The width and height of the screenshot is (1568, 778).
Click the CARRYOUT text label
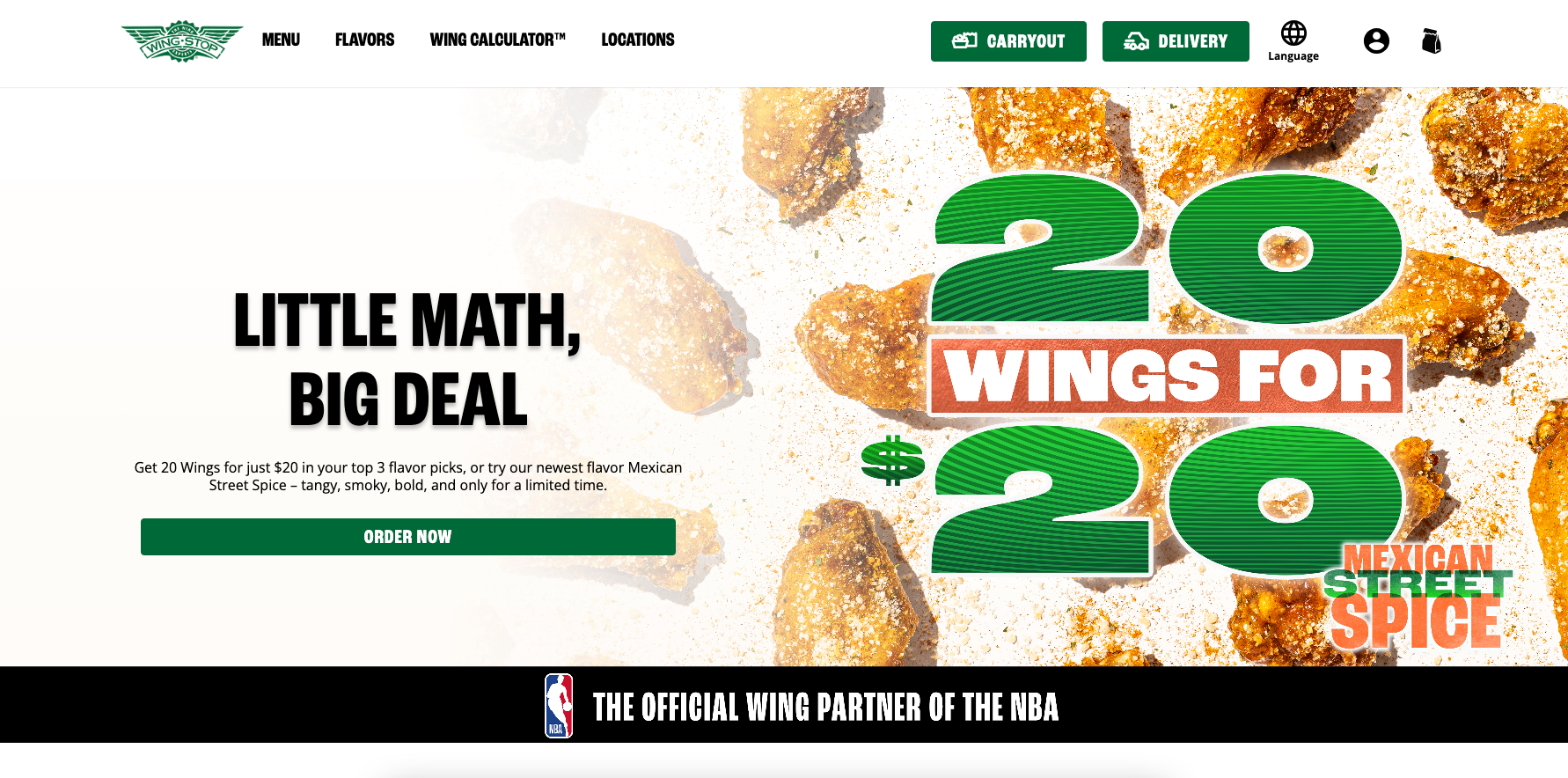tap(1026, 41)
